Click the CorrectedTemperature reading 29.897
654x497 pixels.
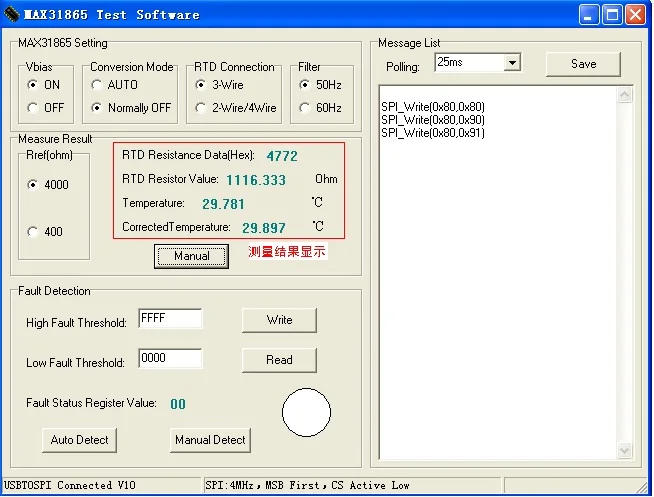(264, 228)
